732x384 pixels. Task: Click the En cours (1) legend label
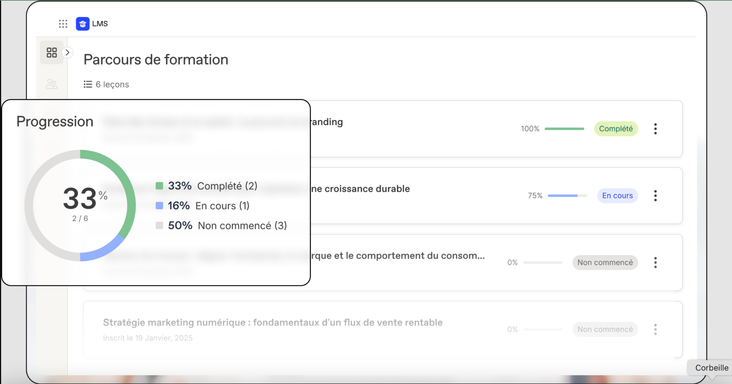(x=222, y=206)
